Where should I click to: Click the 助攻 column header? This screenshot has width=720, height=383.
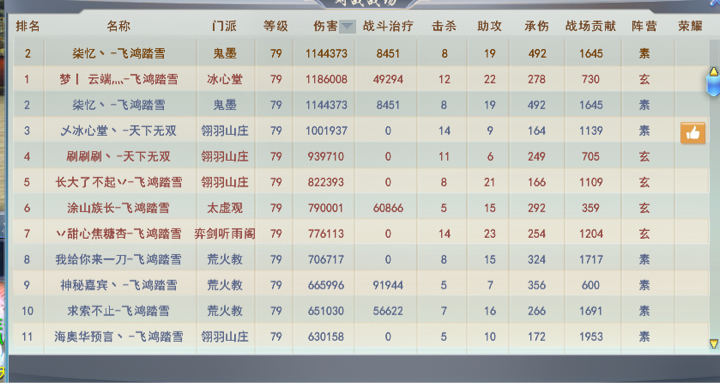(x=489, y=26)
